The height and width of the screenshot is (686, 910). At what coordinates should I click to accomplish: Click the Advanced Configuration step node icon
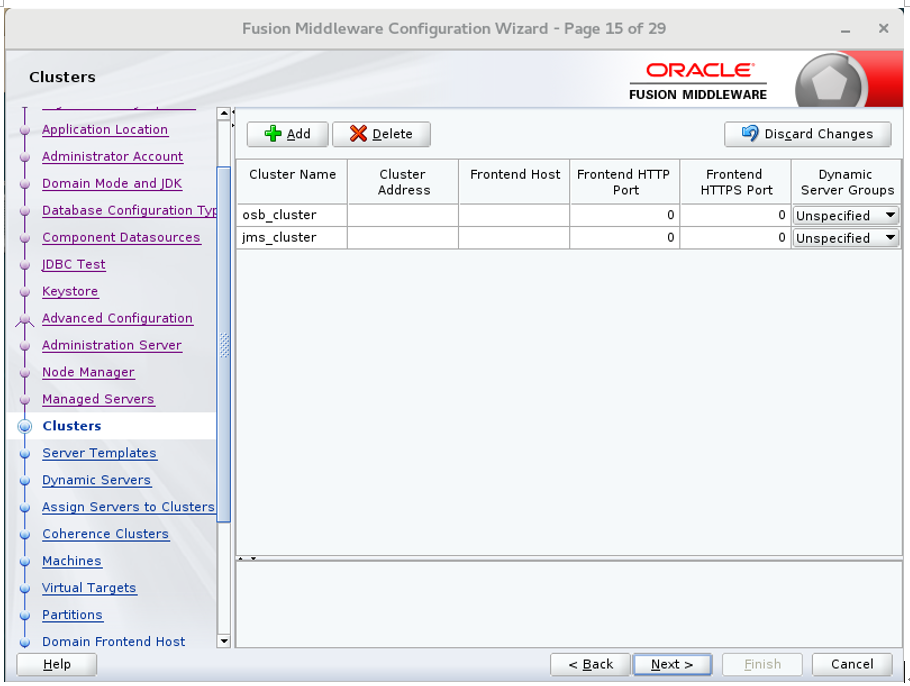point(24,319)
